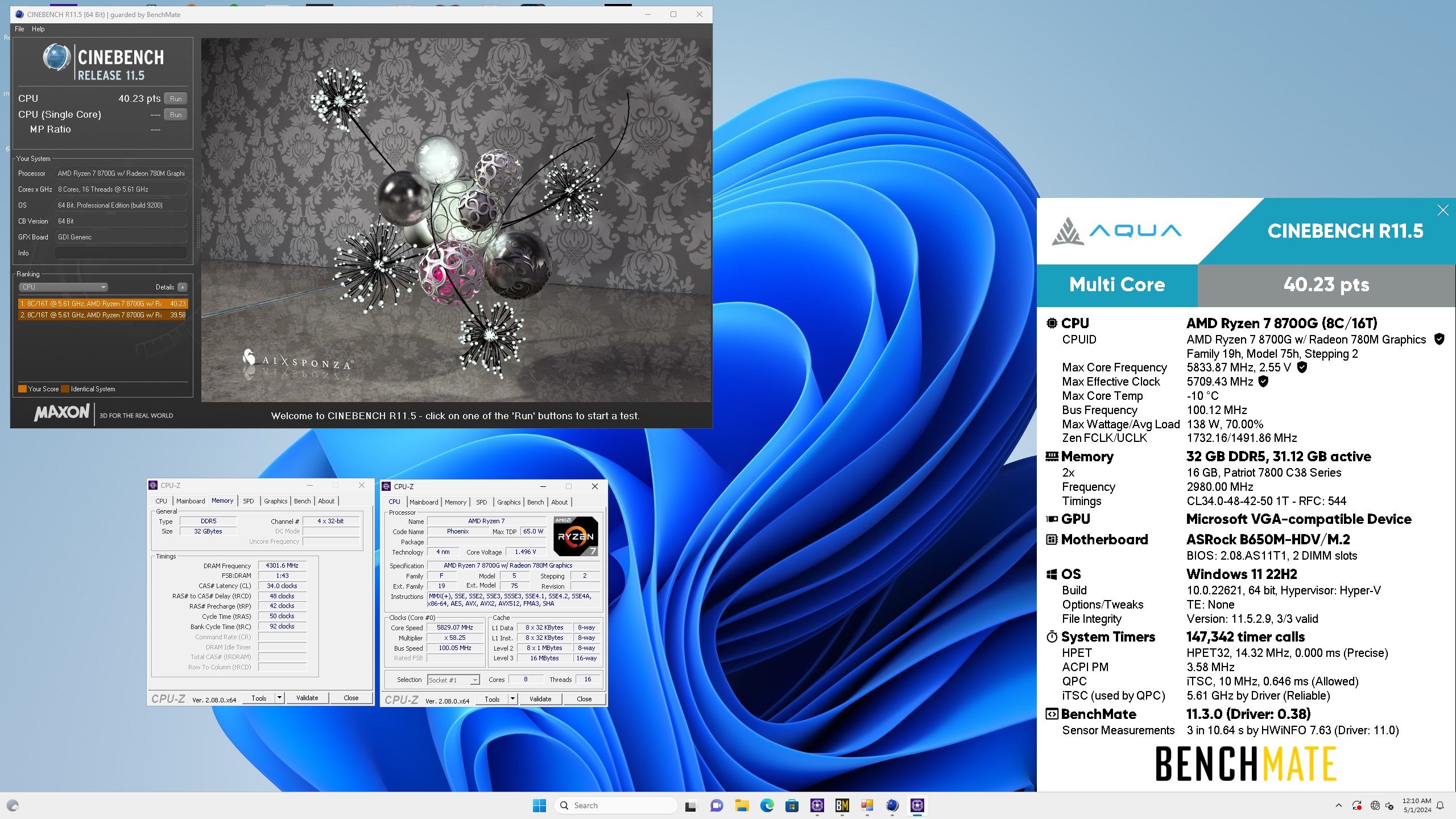The height and width of the screenshot is (819, 1456).
Task: Open File Explorer from the taskbar
Action: 742,805
